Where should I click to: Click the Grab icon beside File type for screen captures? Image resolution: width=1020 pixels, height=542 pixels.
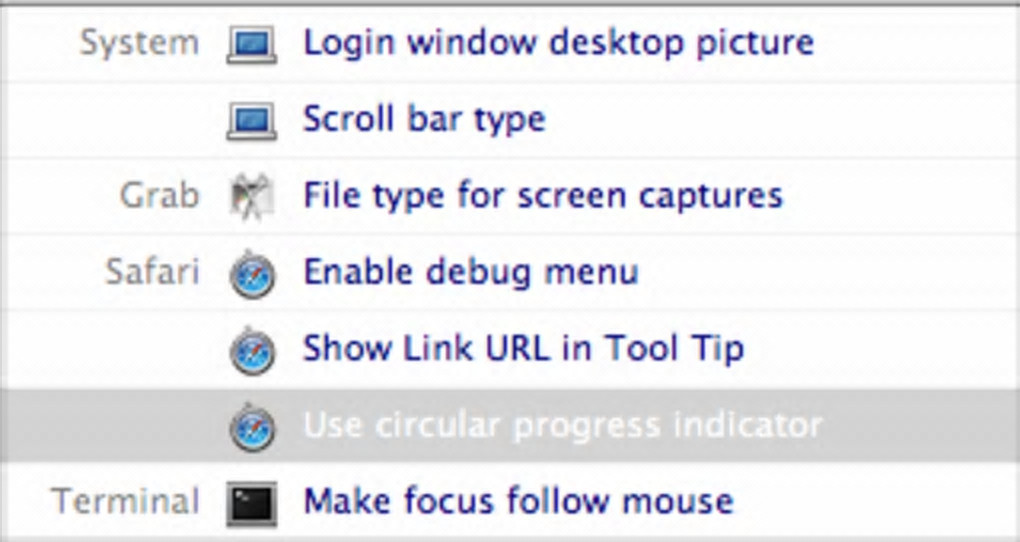pos(251,197)
